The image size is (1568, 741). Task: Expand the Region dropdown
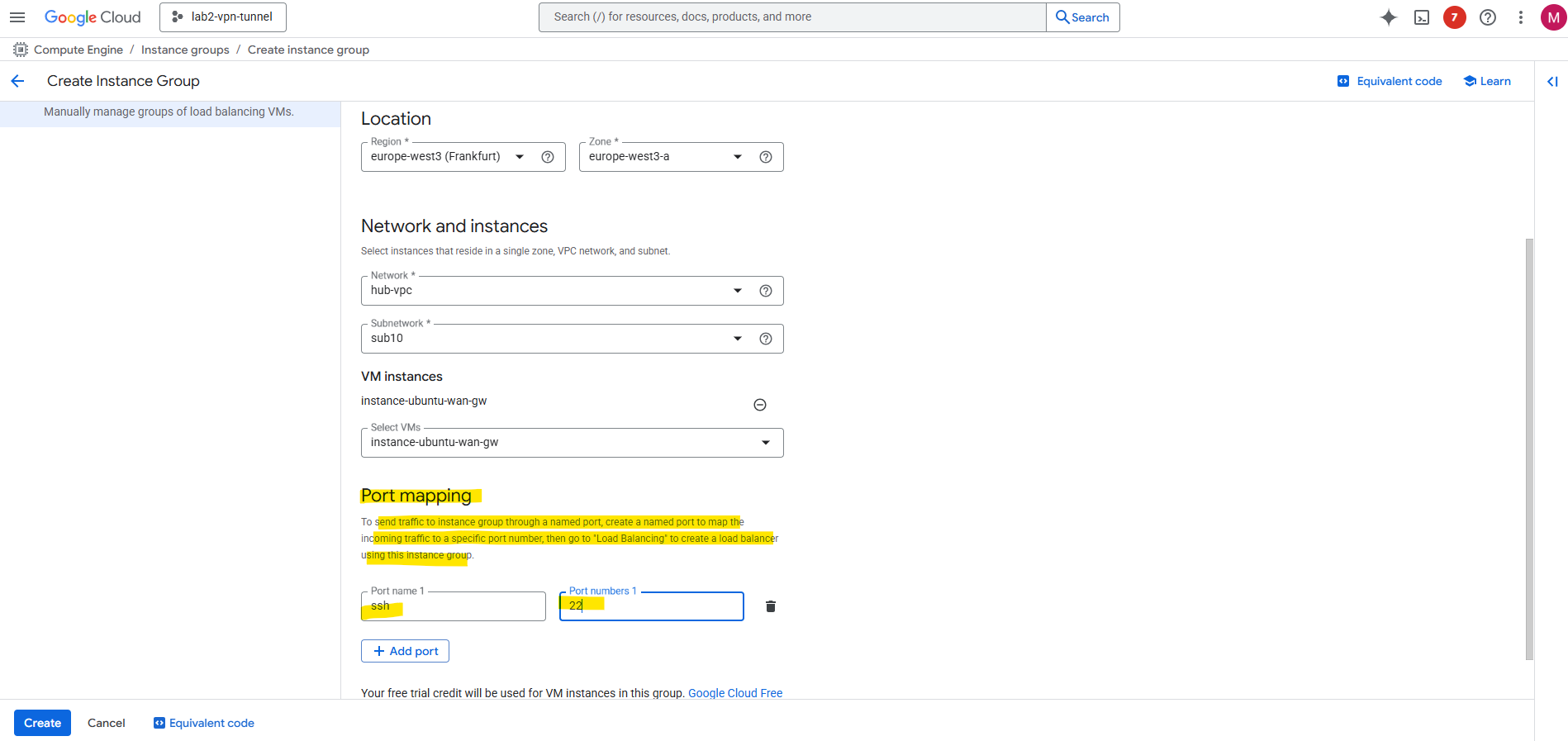[x=520, y=157]
